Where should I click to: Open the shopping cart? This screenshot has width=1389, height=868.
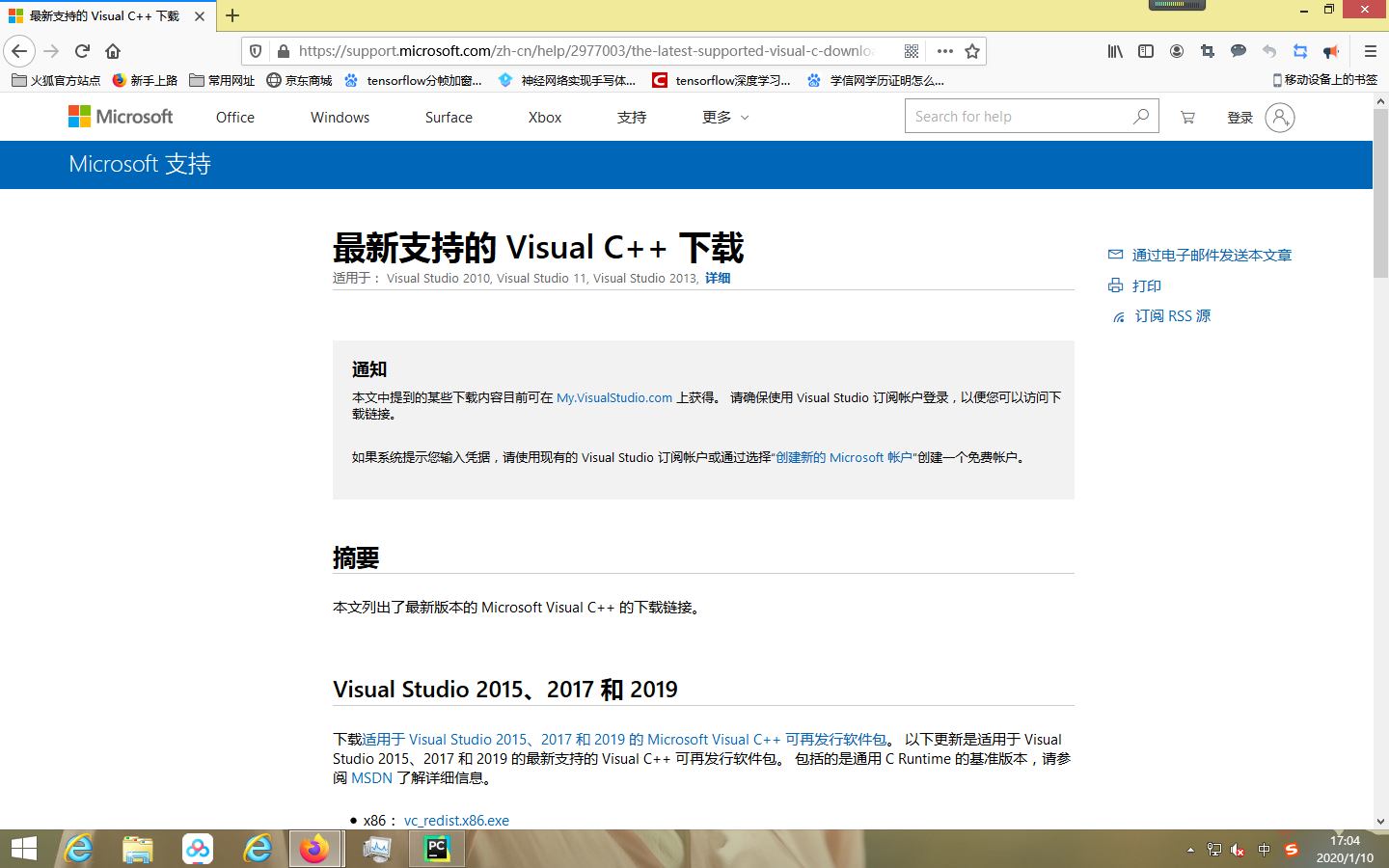(x=1187, y=118)
